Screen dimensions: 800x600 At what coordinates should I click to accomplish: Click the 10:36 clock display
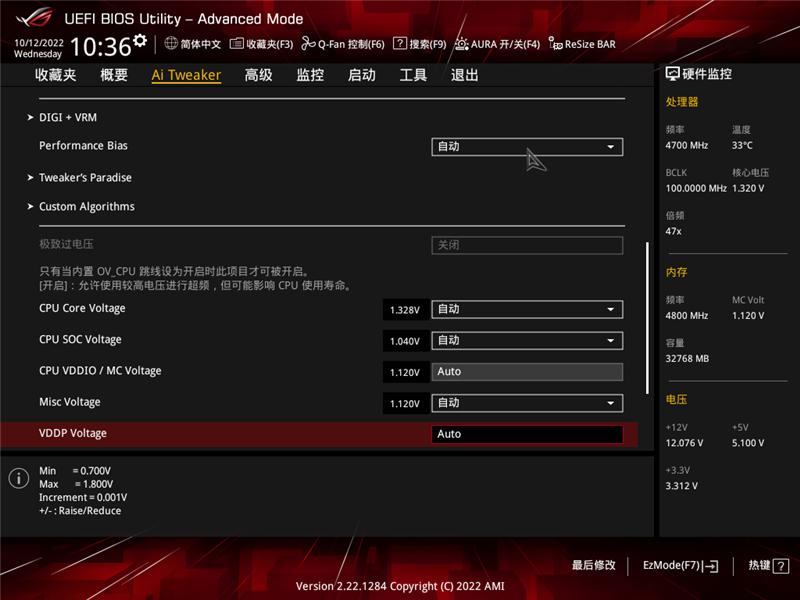click(x=101, y=47)
